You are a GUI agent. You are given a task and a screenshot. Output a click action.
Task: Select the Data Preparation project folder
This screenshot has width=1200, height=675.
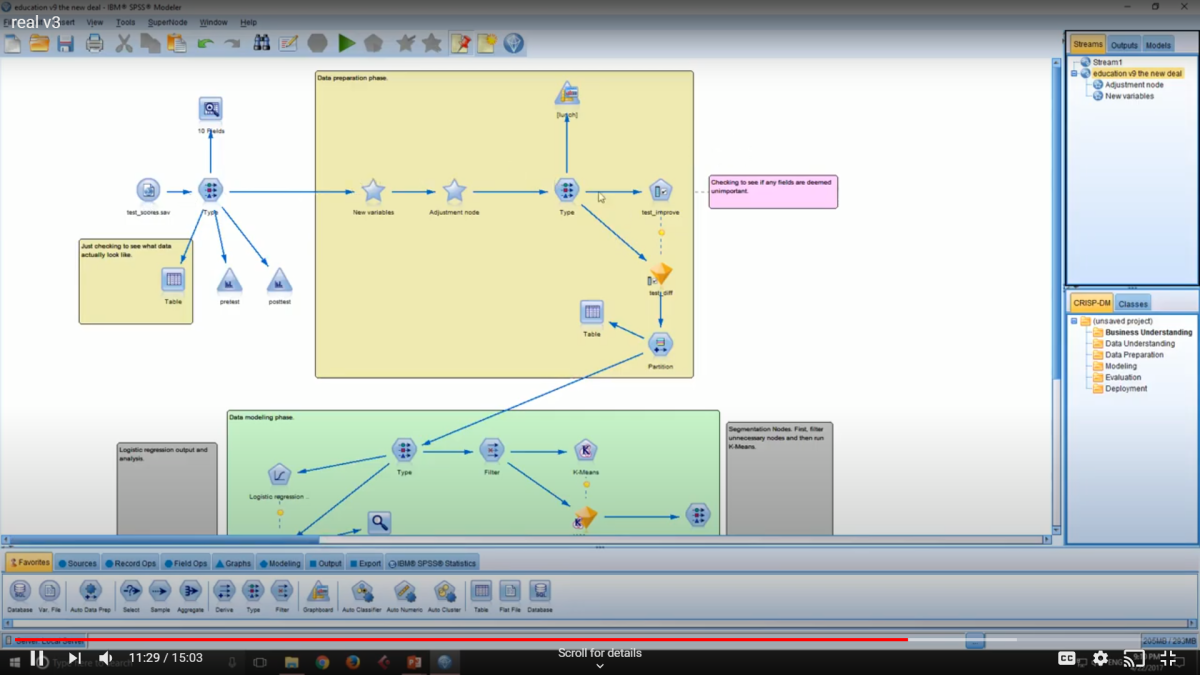pos(1134,355)
